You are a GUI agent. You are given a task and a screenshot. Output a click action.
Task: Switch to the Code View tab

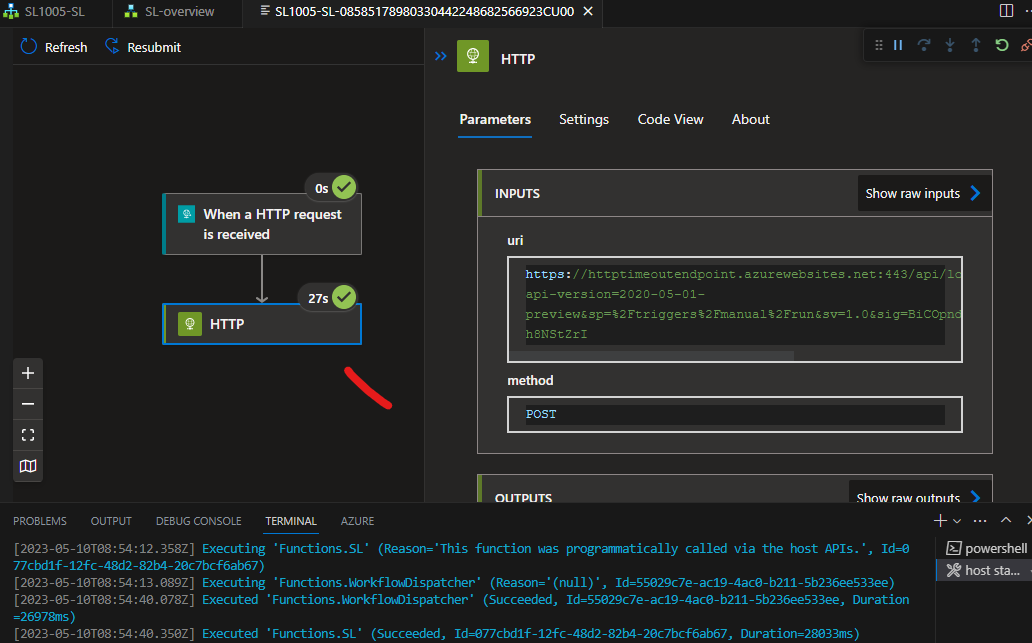670,119
